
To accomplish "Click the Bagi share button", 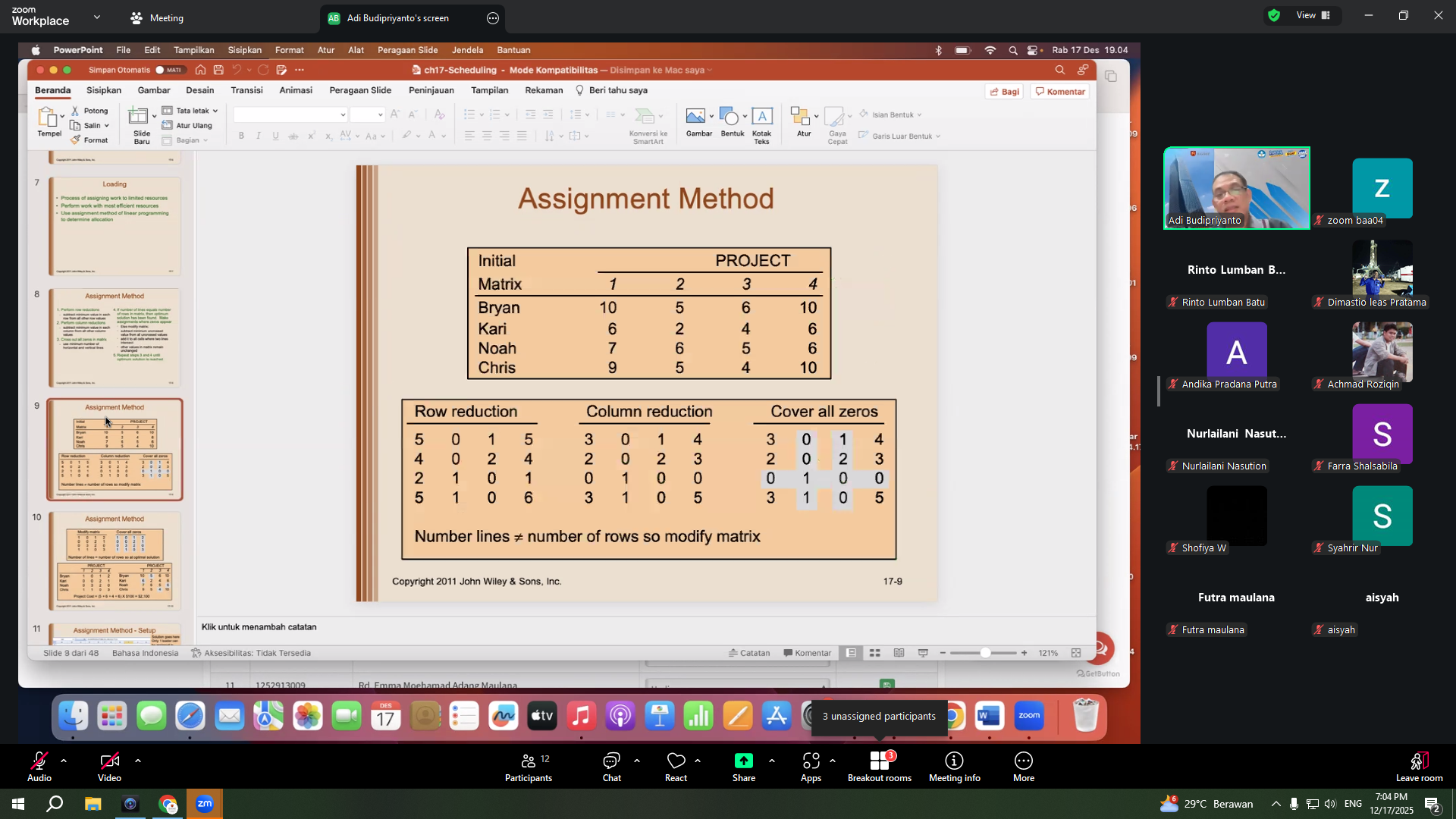I will [1004, 92].
